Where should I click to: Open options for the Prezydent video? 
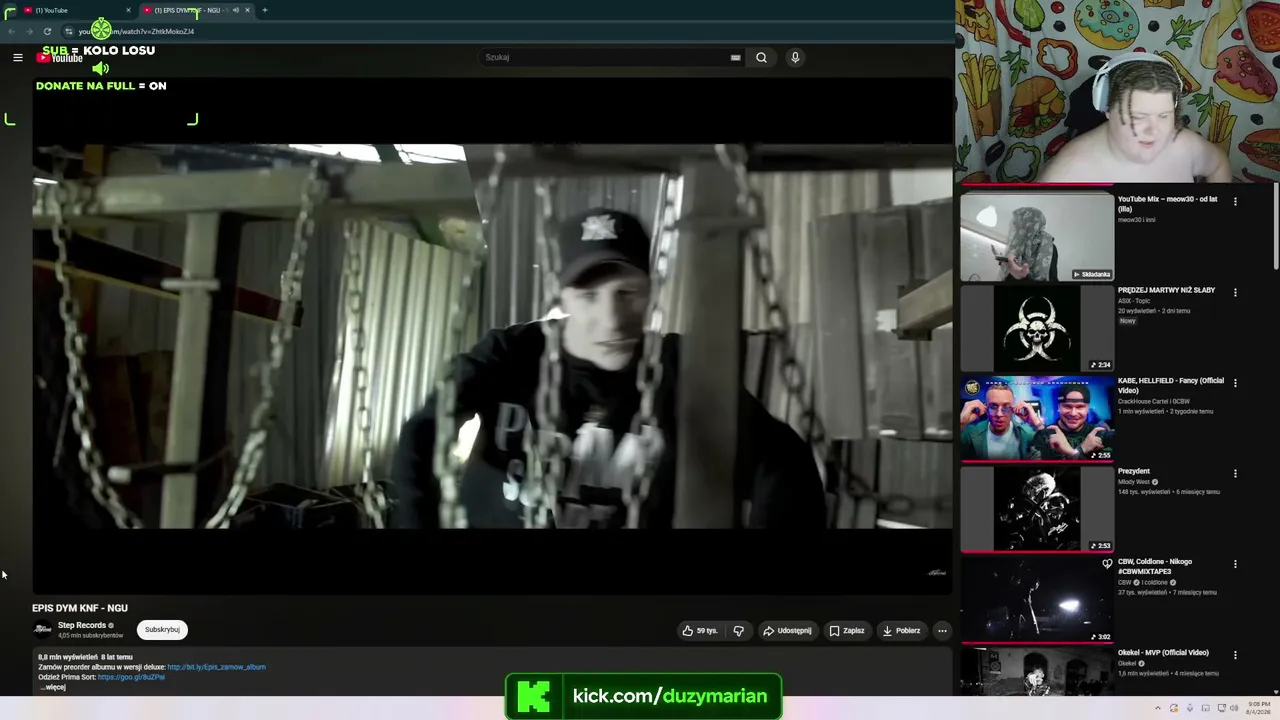click(x=1235, y=473)
